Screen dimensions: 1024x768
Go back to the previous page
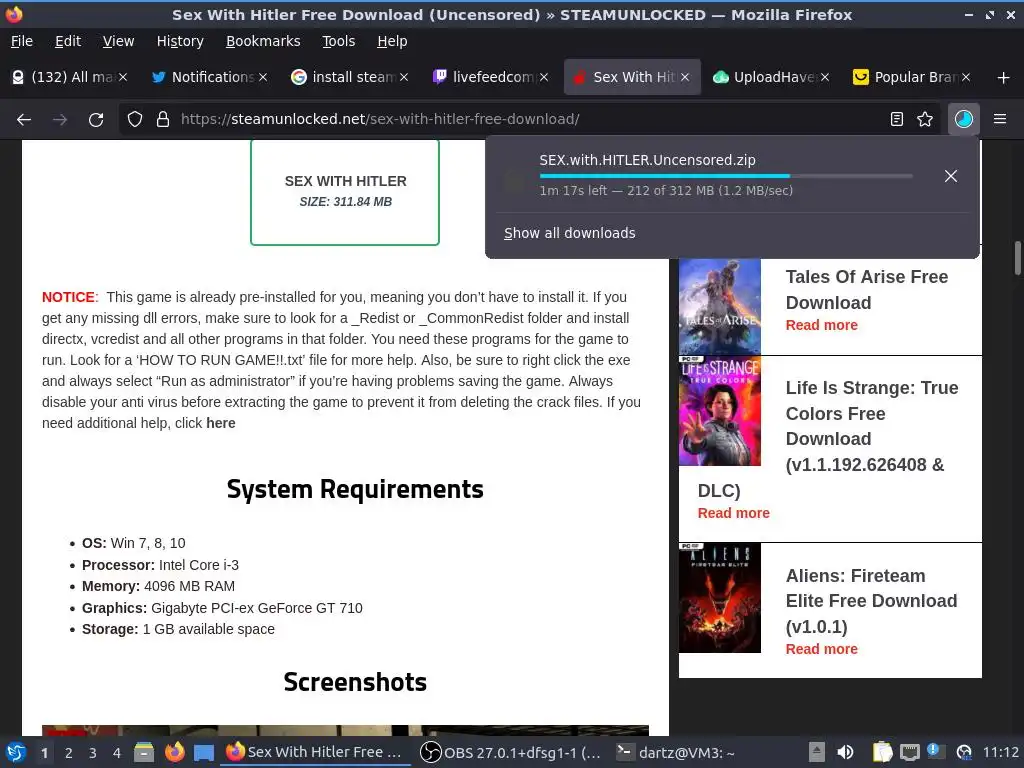point(24,120)
